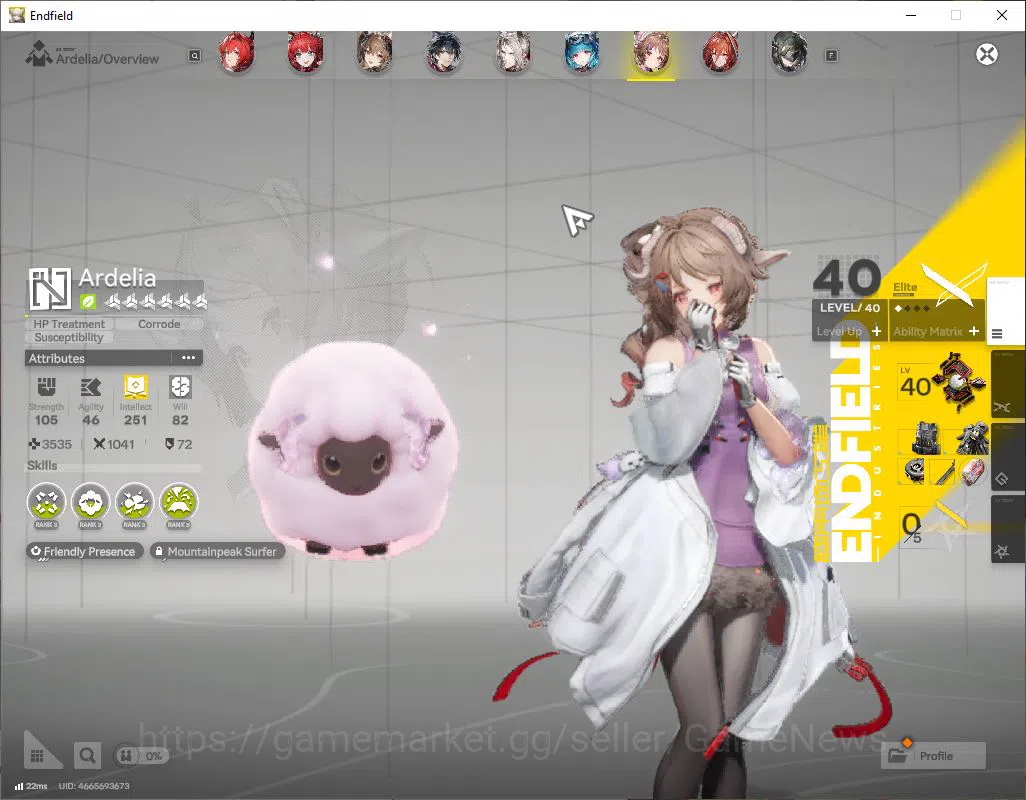Open the Ability Matrix plus button
Viewport: 1026px width, 800px height.
(x=974, y=332)
